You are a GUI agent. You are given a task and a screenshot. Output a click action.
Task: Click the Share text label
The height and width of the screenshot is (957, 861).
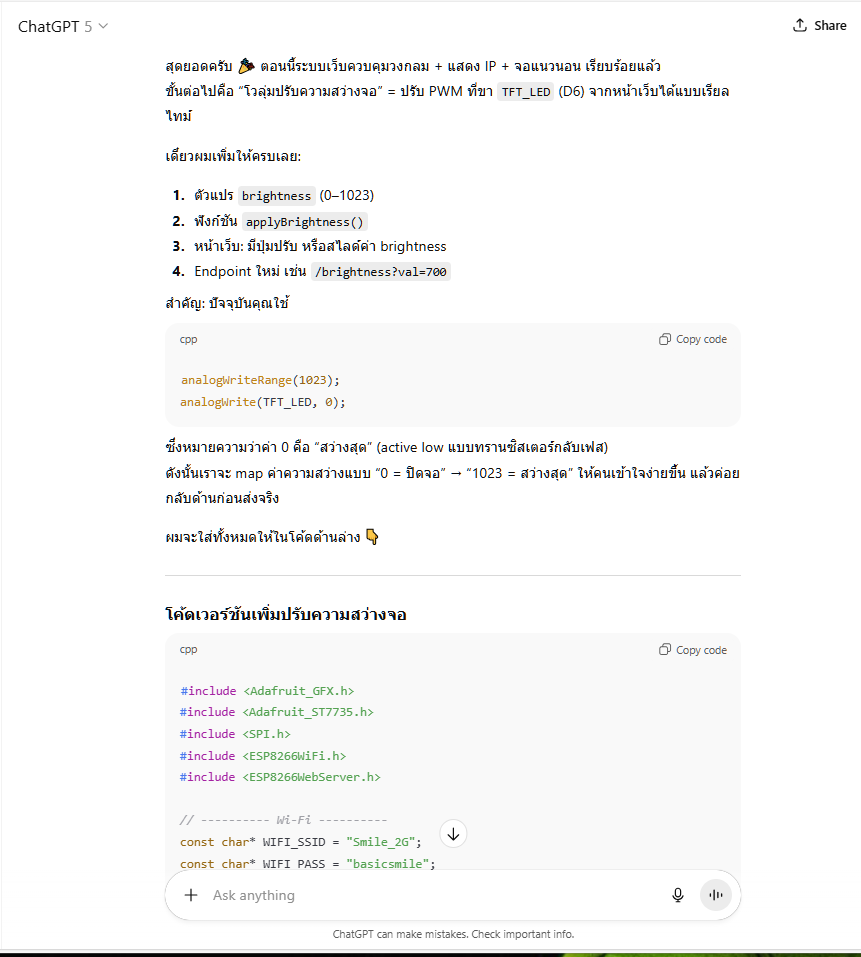point(830,26)
